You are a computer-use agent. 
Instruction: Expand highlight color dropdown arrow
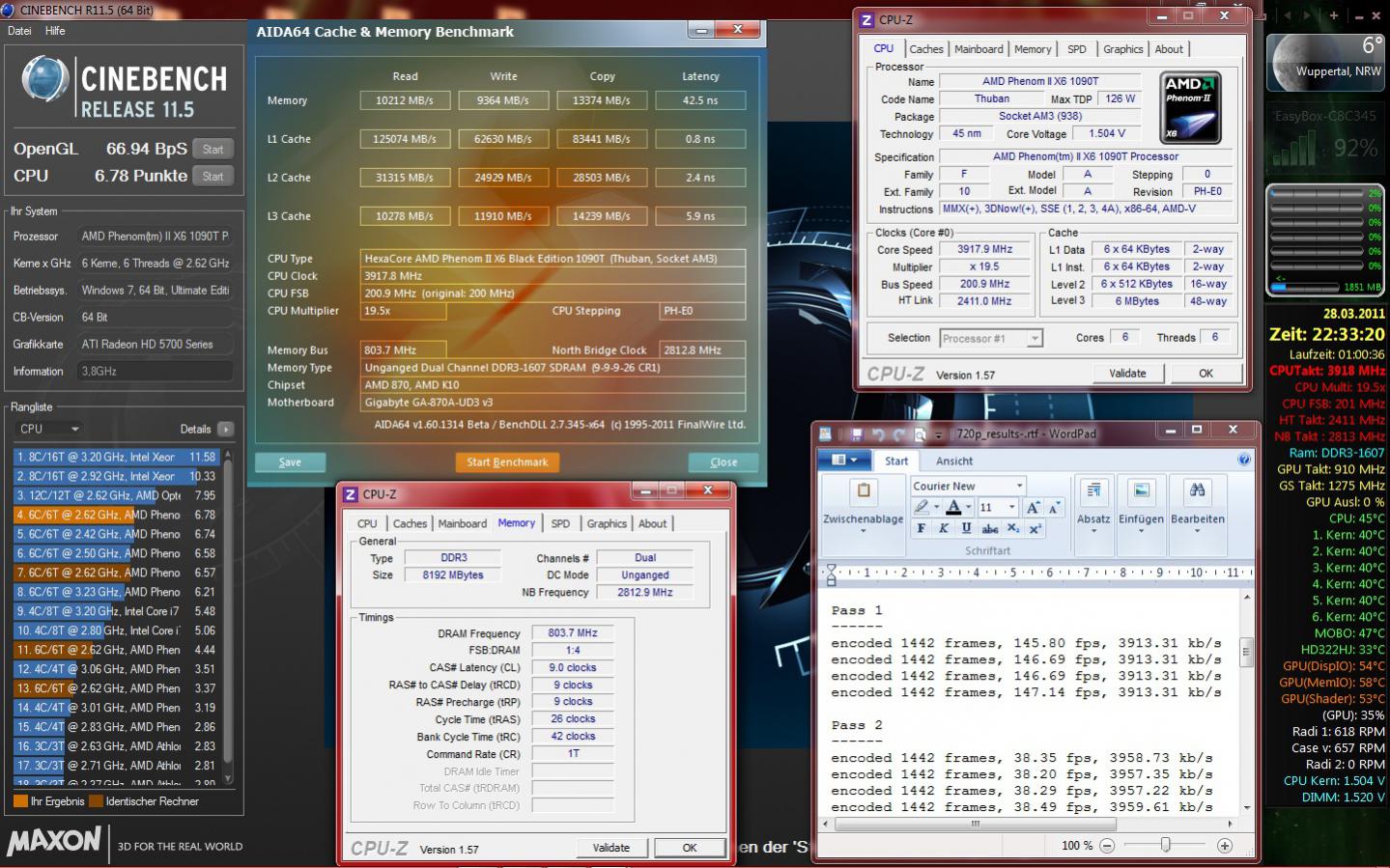(x=937, y=507)
